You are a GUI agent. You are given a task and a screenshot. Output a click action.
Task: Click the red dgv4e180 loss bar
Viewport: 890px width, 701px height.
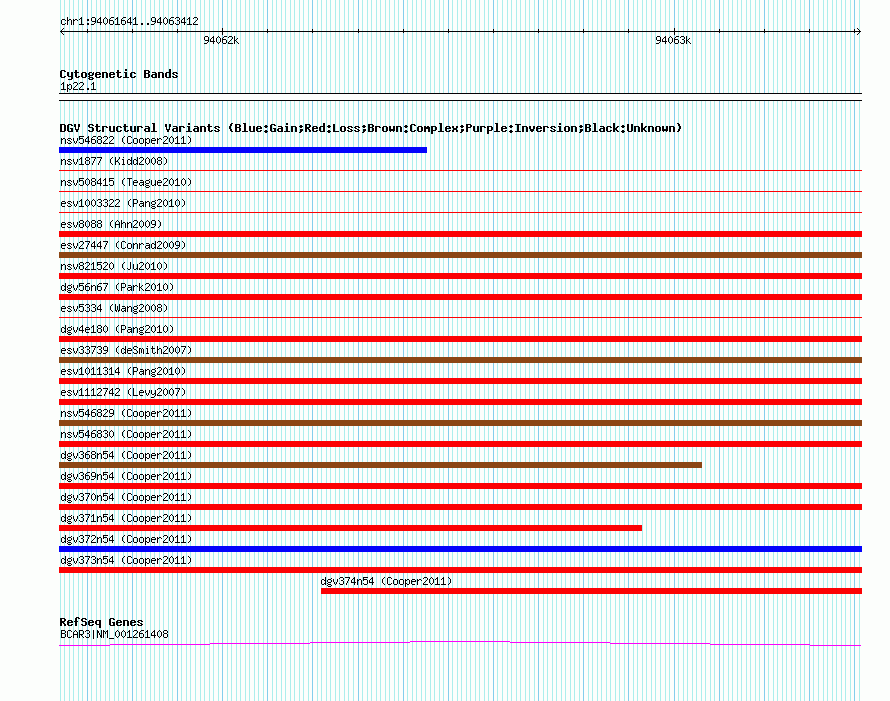tap(460, 339)
